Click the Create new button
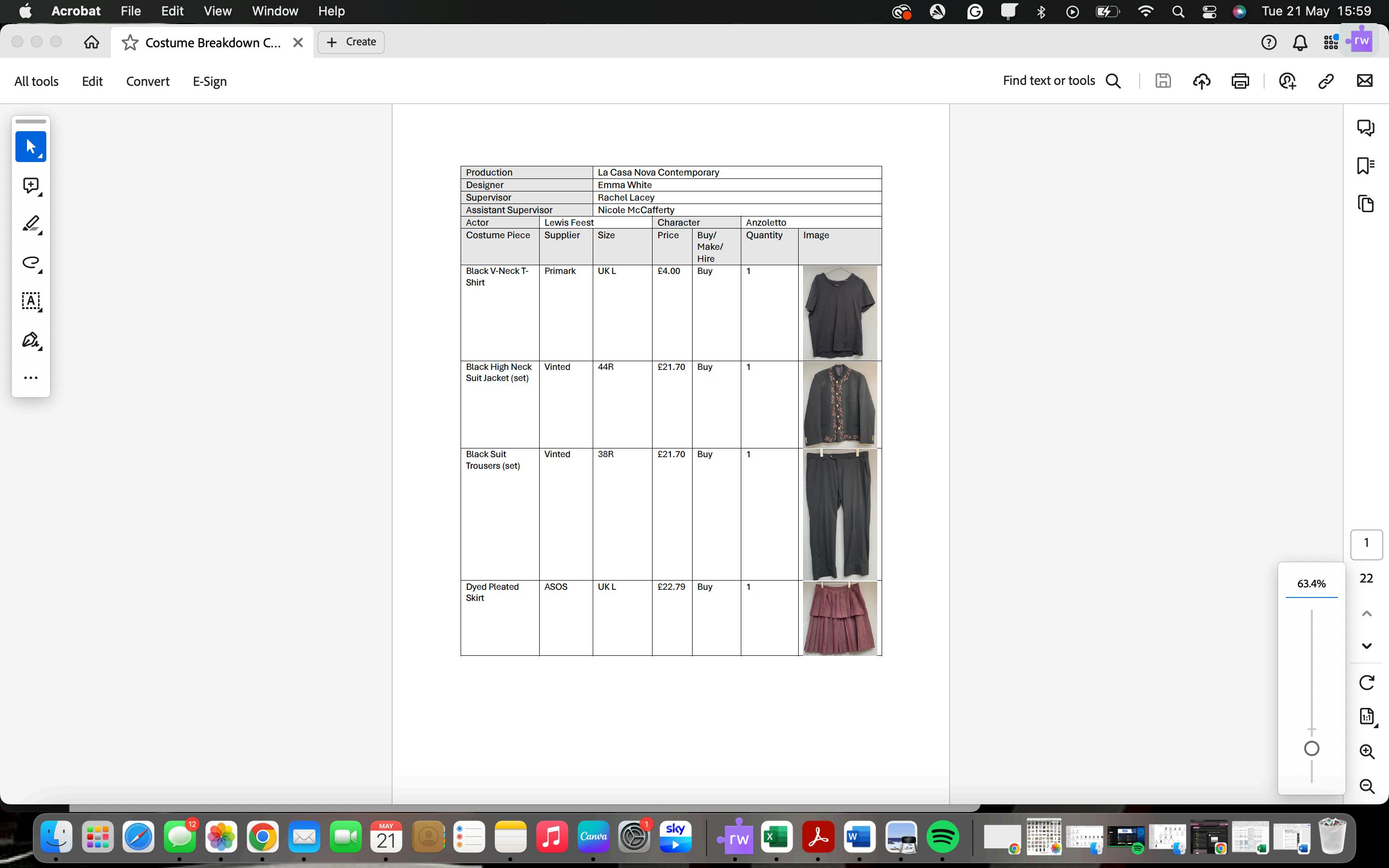The image size is (1389, 868). pyautogui.click(x=351, y=42)
